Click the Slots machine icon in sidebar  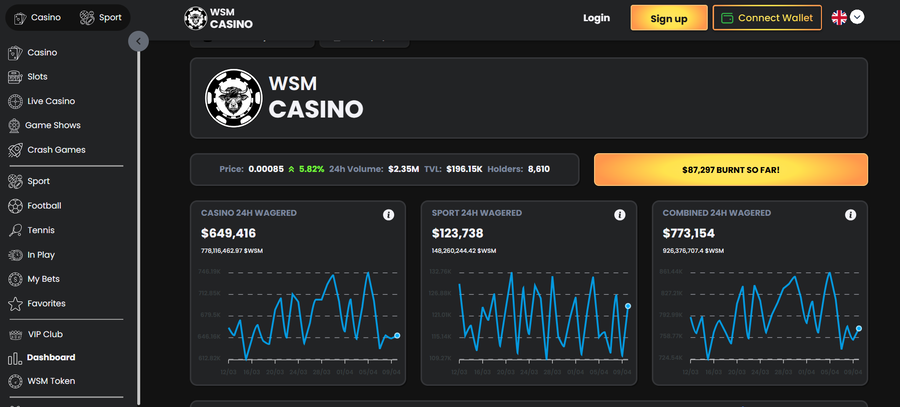(x=15, y=77)
